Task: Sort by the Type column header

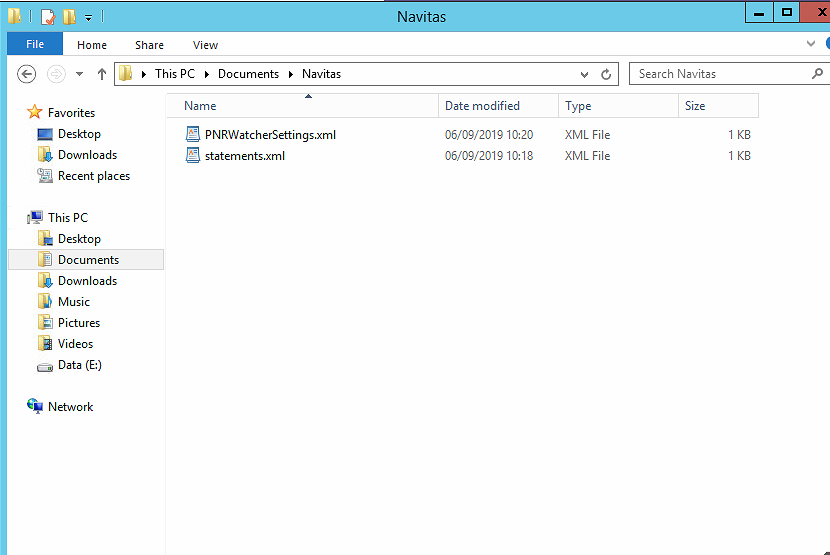Action: pyautogui.click(x=618, y=105)
